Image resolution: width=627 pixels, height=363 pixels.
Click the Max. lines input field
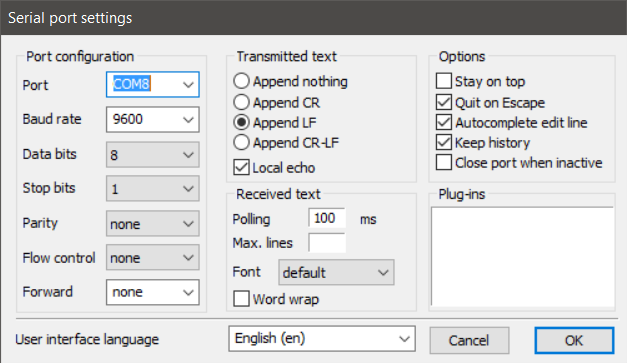click(327, 243)
